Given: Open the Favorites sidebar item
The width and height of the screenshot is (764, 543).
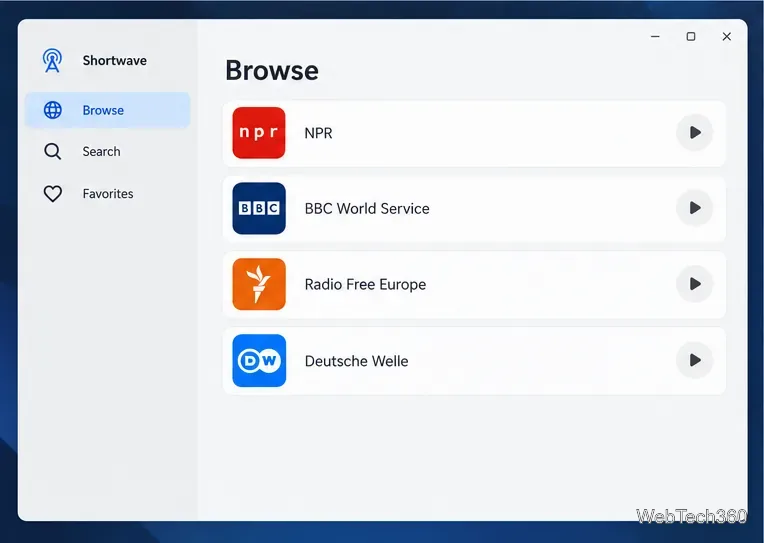Looking at the screenshot, I should pos(108,194).
